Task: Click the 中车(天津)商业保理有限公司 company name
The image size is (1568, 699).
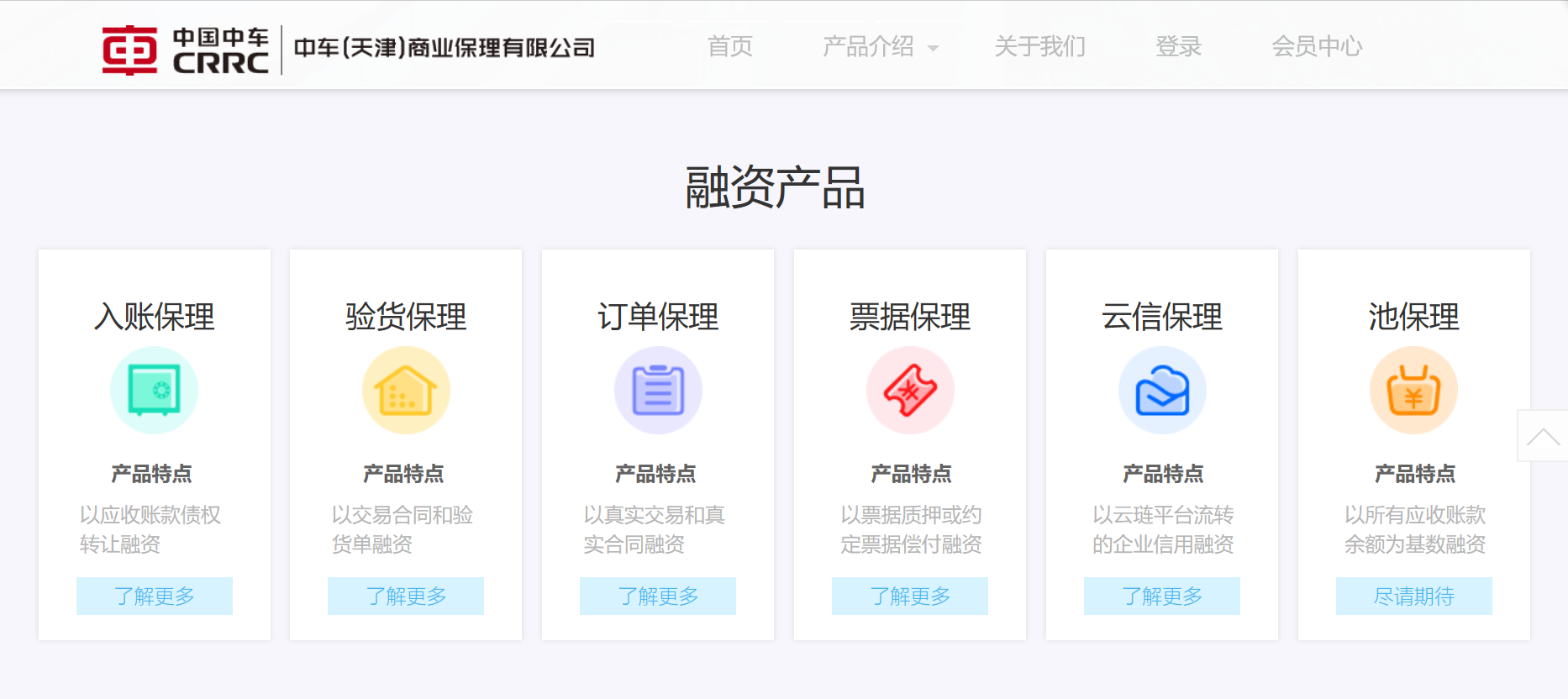Action: (445, 48)
